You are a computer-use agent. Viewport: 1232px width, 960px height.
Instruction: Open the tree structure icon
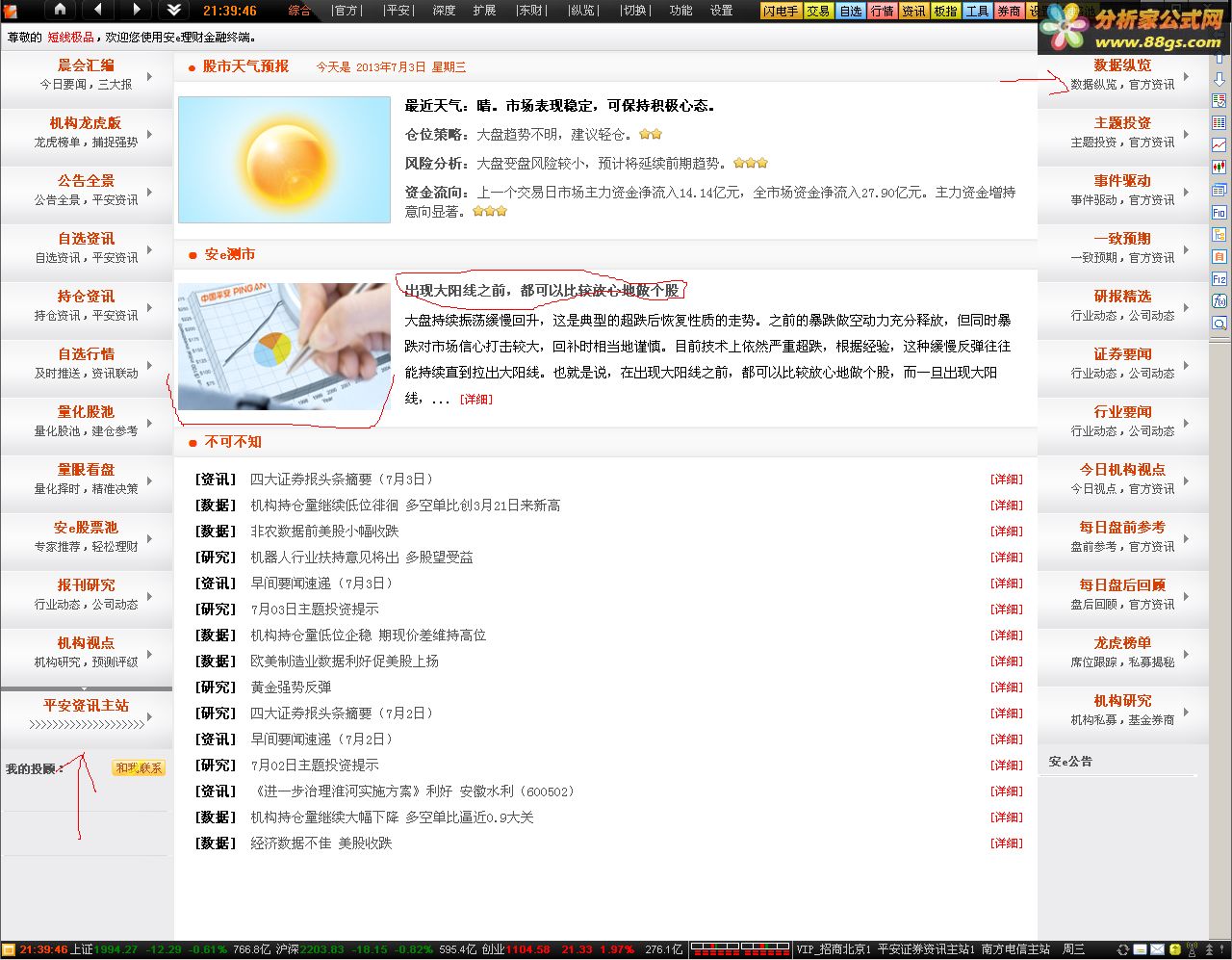pyautogui.click(x=1219, y=234)
